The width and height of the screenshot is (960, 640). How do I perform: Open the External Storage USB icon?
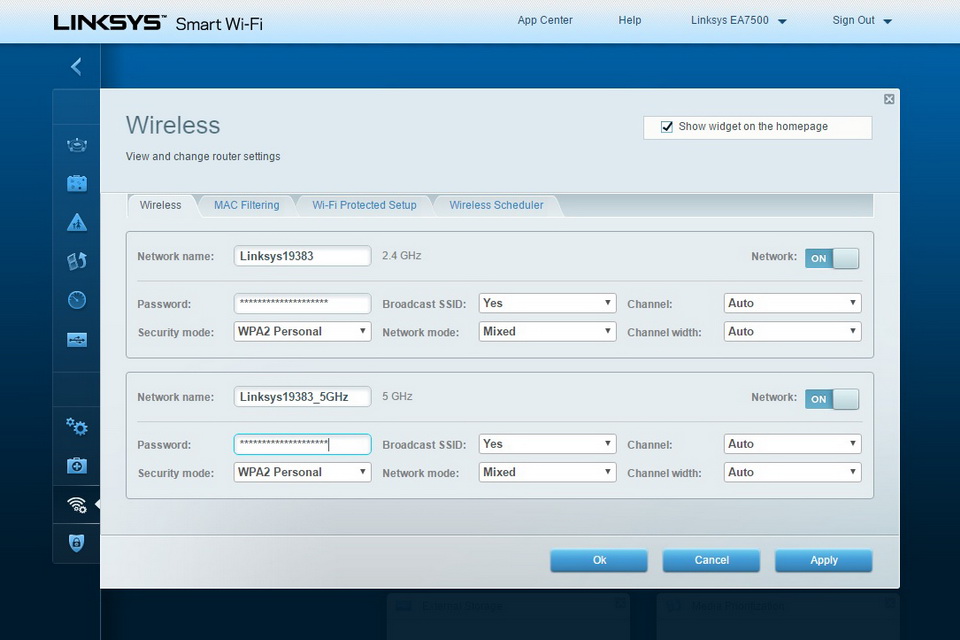pos(77,340)
